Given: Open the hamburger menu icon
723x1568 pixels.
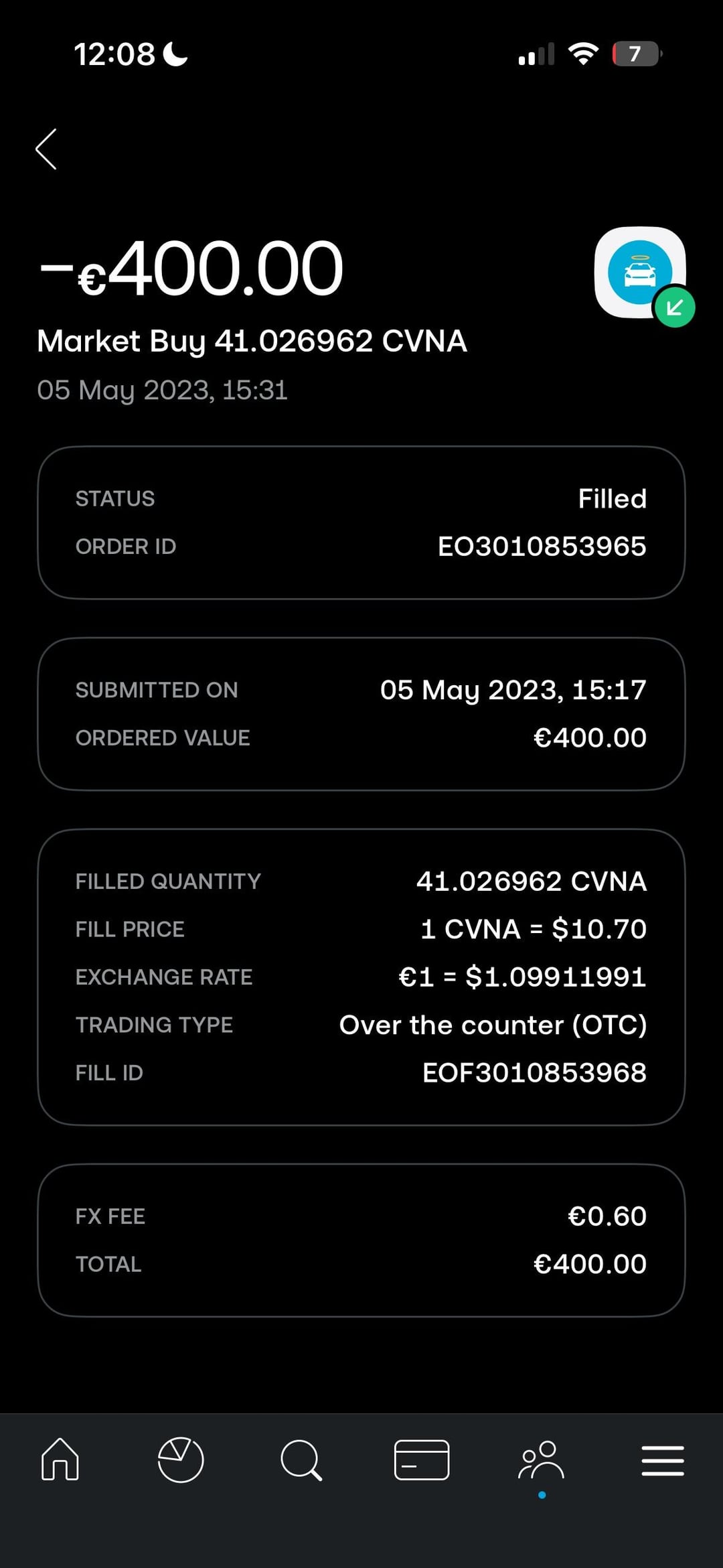Looking at the screenshot, I should click(x=662, y=1460).
